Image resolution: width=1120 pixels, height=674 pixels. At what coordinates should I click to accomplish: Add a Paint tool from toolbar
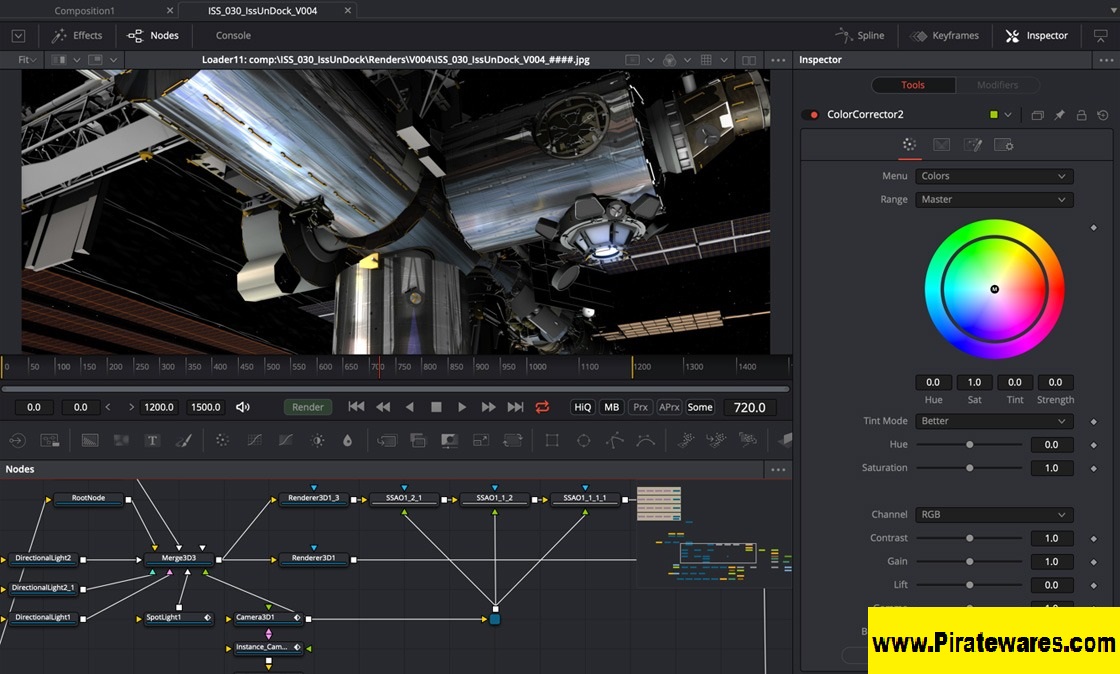[183, 440]
